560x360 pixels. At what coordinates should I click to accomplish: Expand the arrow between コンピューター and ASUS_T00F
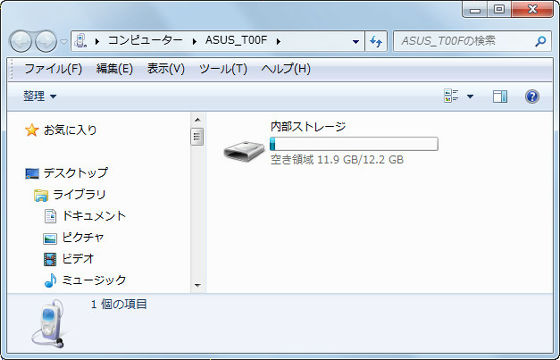tap(194, 41)
